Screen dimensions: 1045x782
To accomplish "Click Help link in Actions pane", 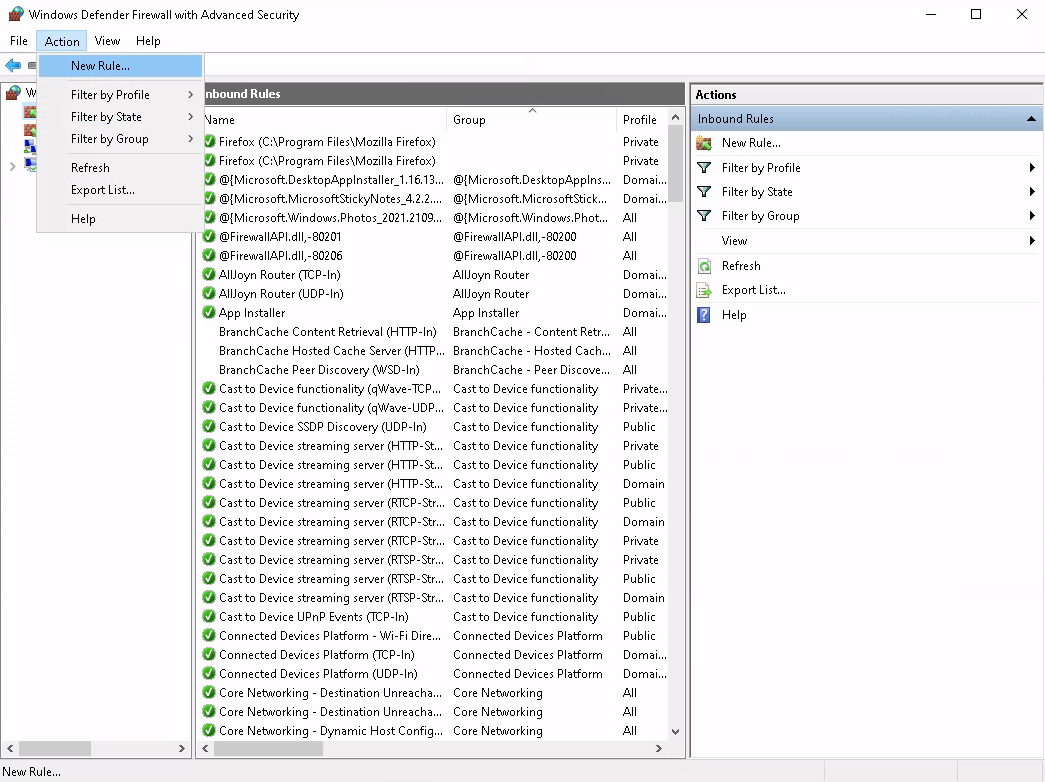I will tap(734, 315).
